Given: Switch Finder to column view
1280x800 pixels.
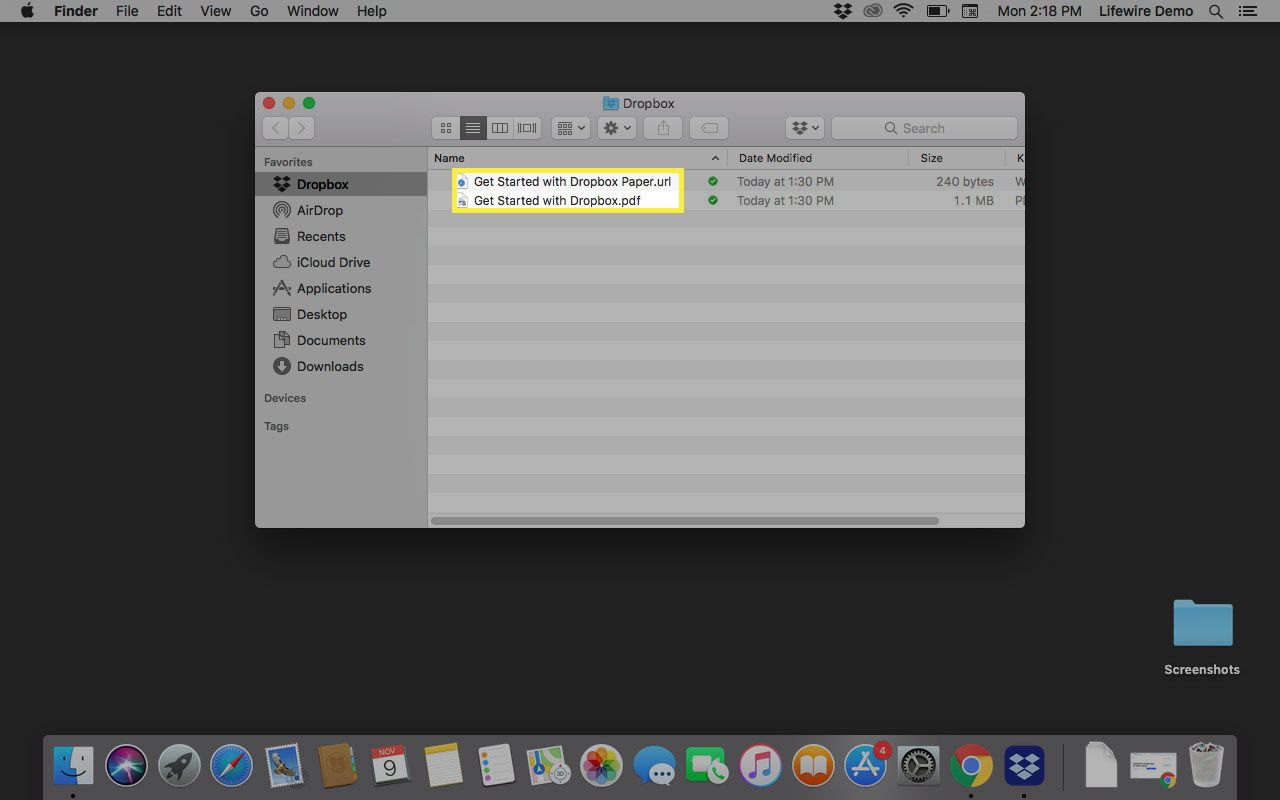Looking at the screenshot, I should pos(500,128).
